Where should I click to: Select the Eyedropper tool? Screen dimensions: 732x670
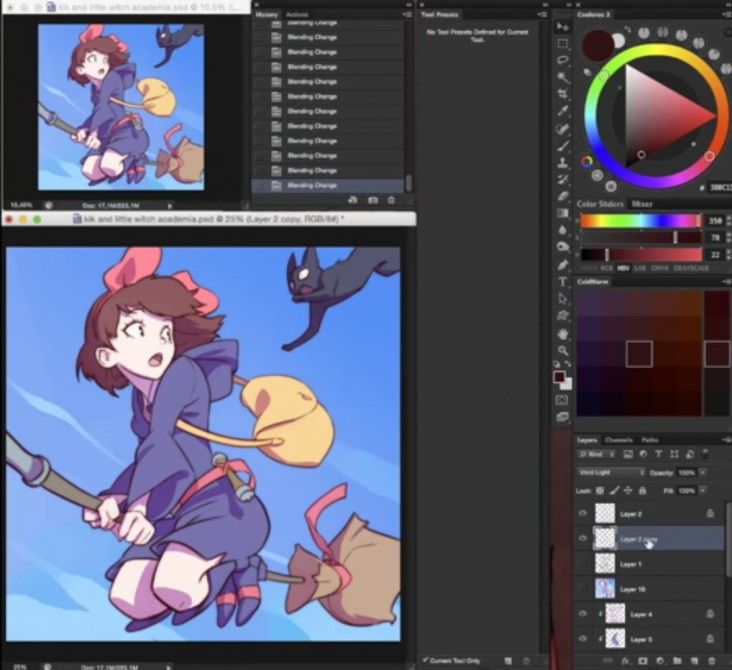click(x=563, y=111)
